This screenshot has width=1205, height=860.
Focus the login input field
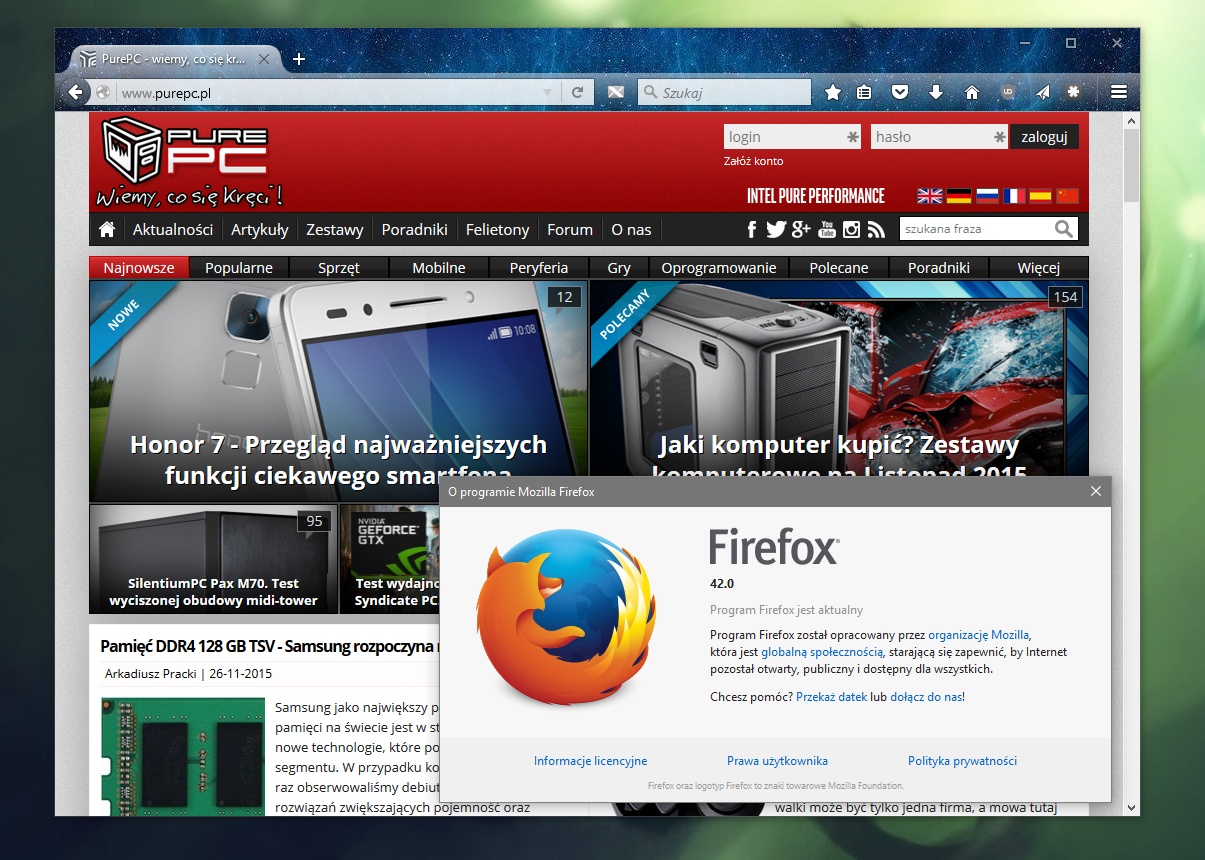(x=792, y=137)
